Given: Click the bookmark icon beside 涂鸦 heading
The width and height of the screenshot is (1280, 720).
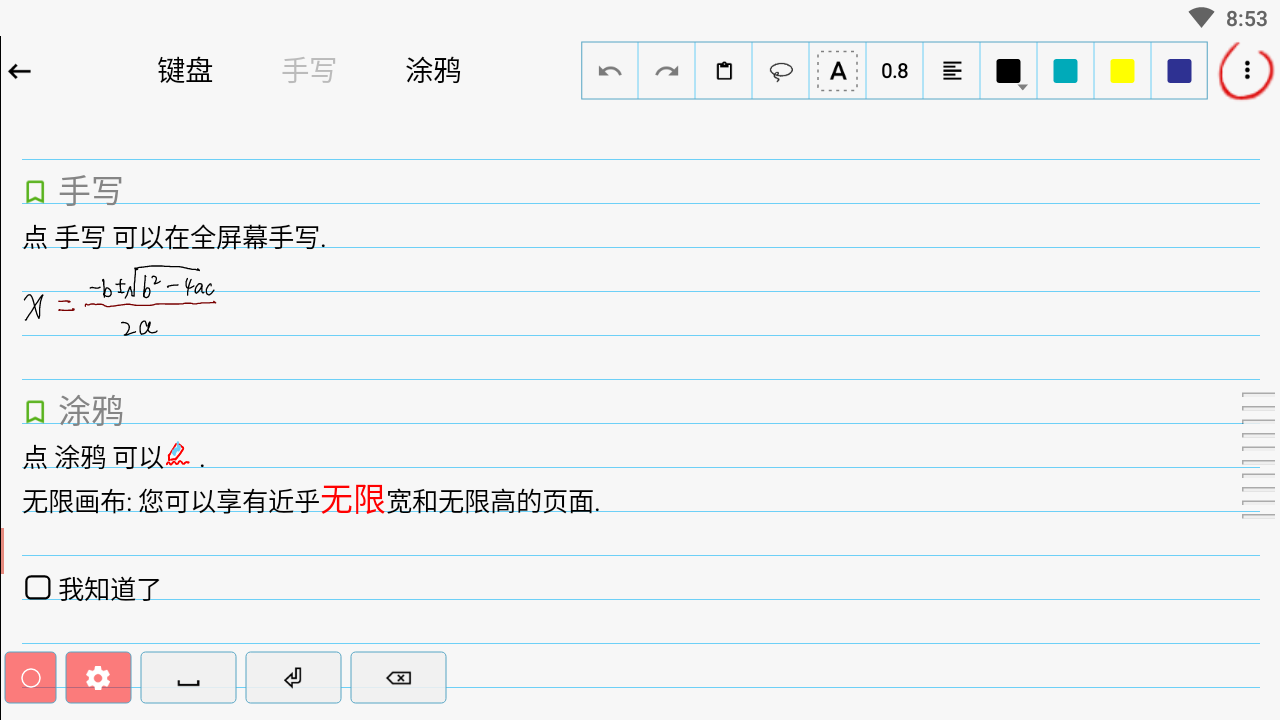Looking at the screenshot, I should point(35,411).
